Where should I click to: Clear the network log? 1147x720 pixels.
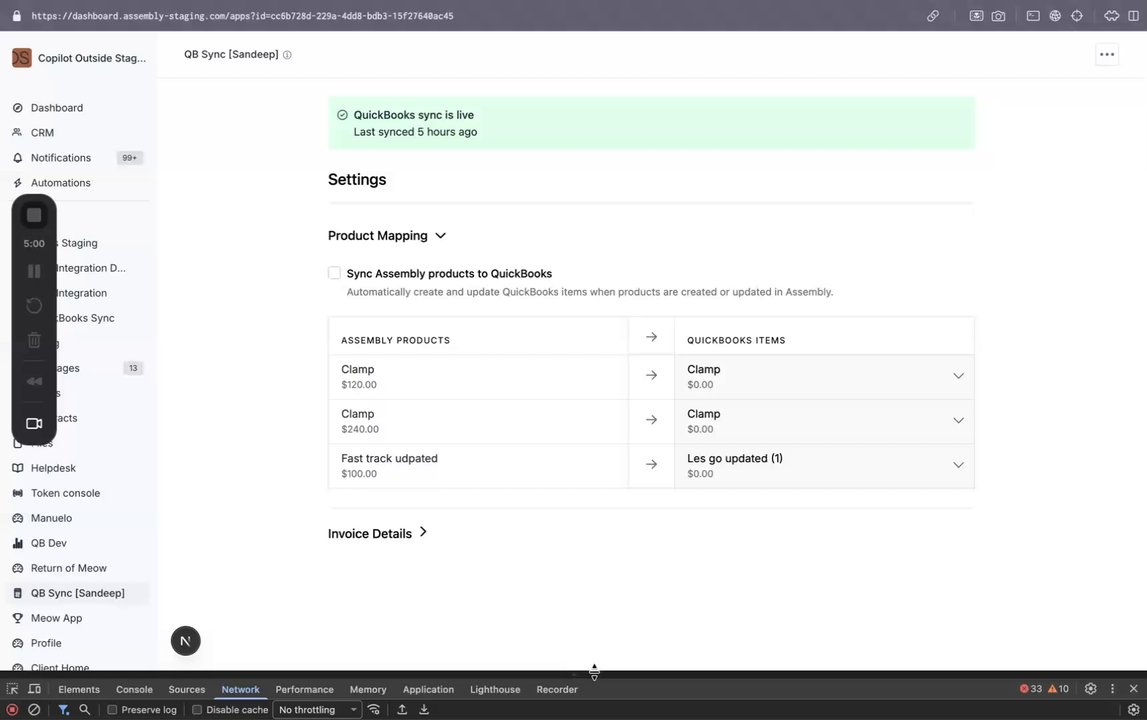pos(34,710)
